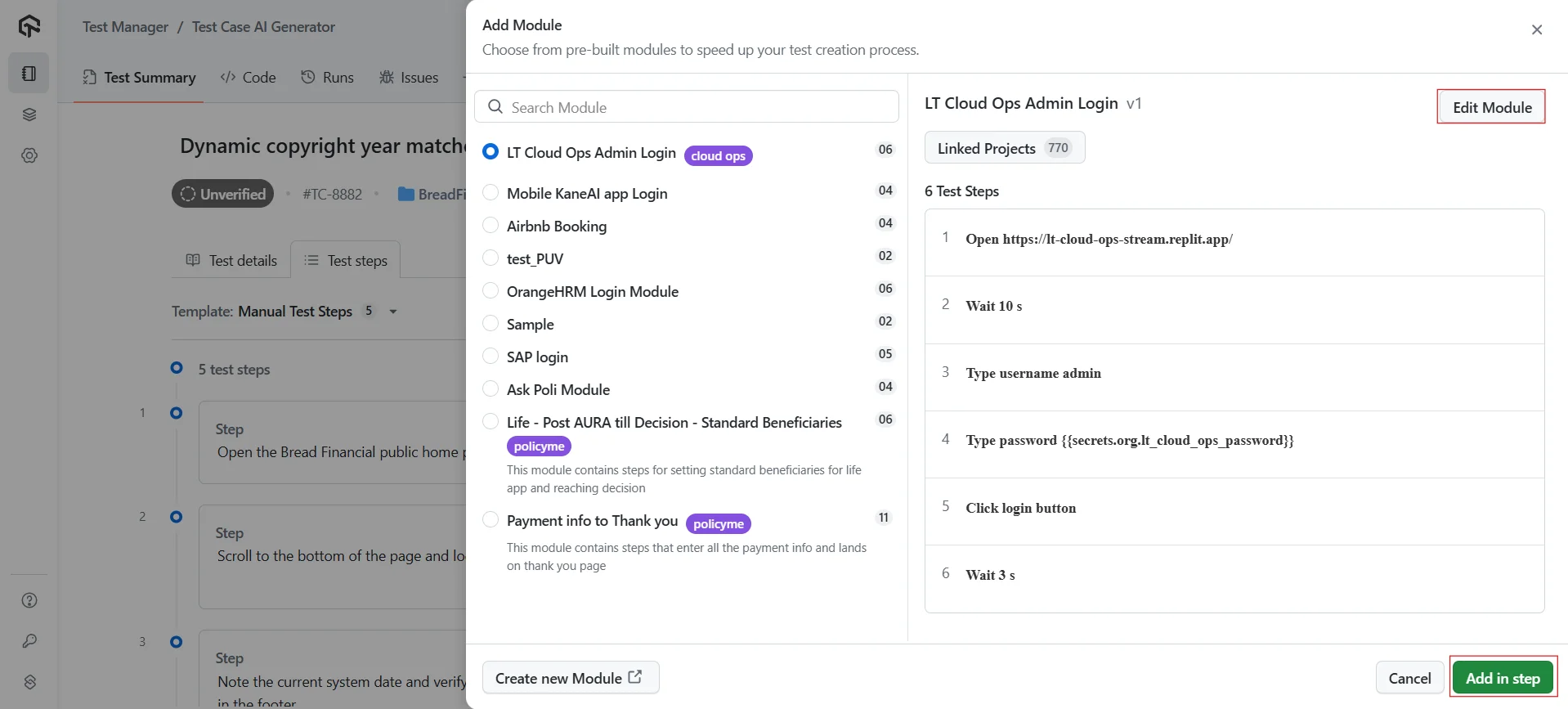
Task: Open the Runs tab
Action: pos(327,78)
